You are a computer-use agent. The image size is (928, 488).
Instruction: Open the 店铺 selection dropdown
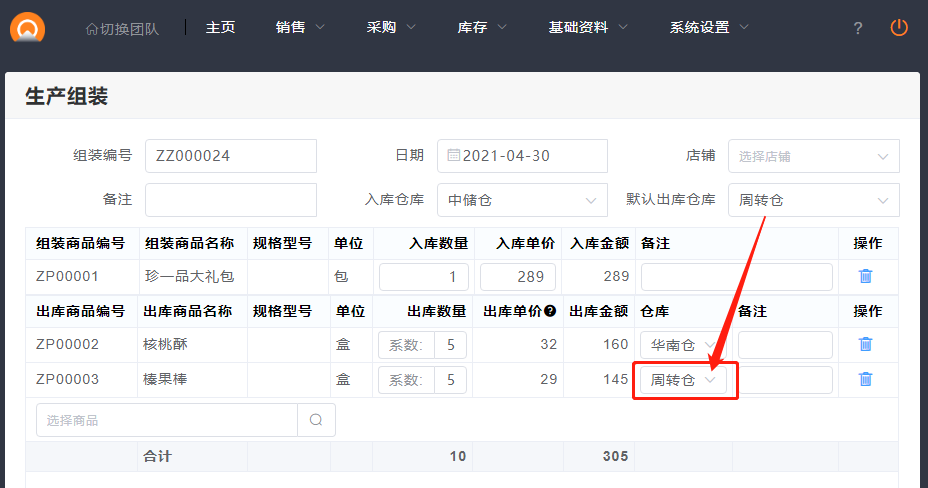click(813, 156)
